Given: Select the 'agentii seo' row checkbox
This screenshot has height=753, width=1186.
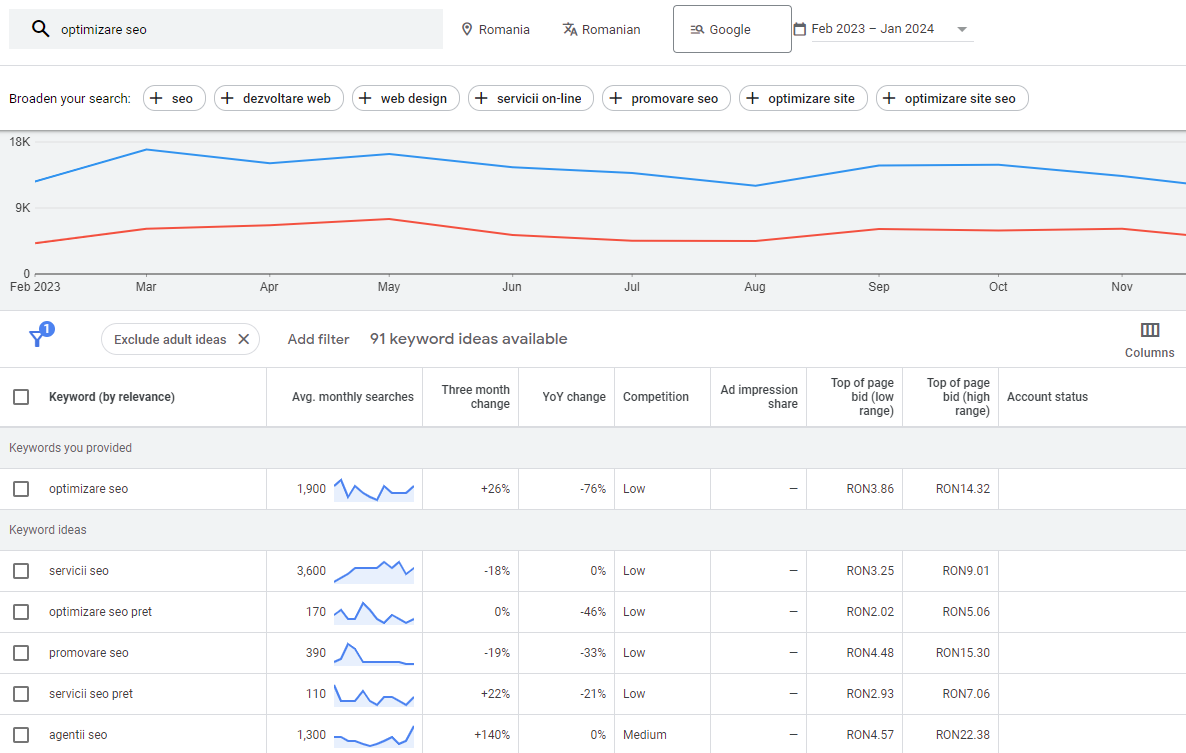Looking at the screenshot, I should (x=21, y=735).
